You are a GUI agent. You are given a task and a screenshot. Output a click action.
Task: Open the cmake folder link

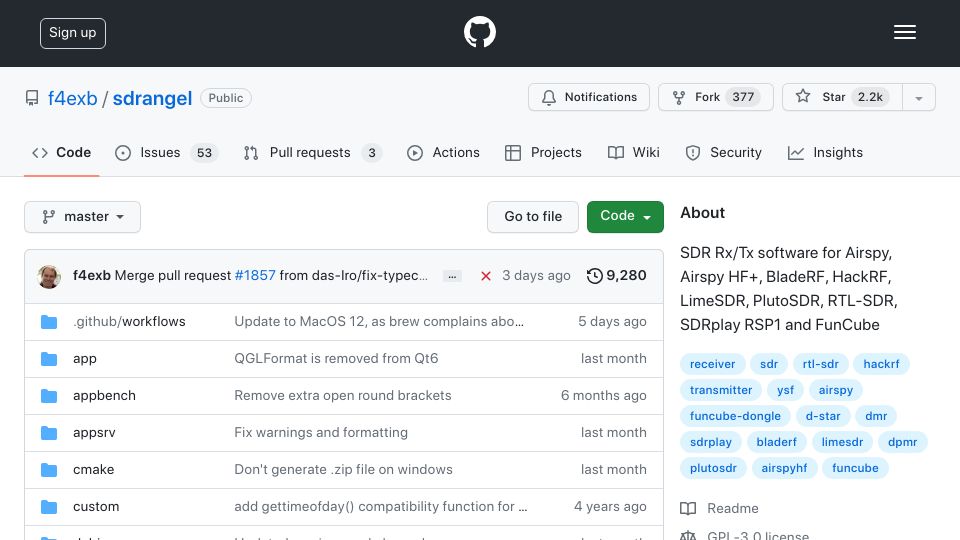[93, 470]
